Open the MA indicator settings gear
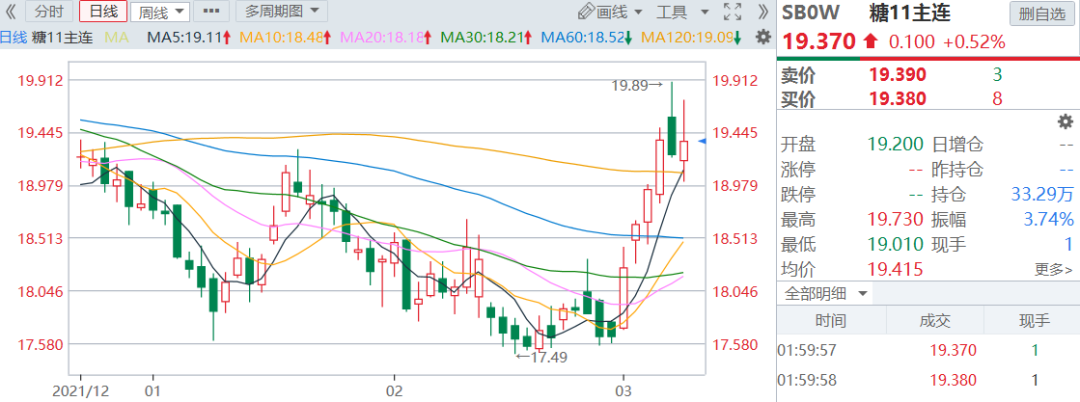This screenshot has height=402, width=1080. pos(763,37)
